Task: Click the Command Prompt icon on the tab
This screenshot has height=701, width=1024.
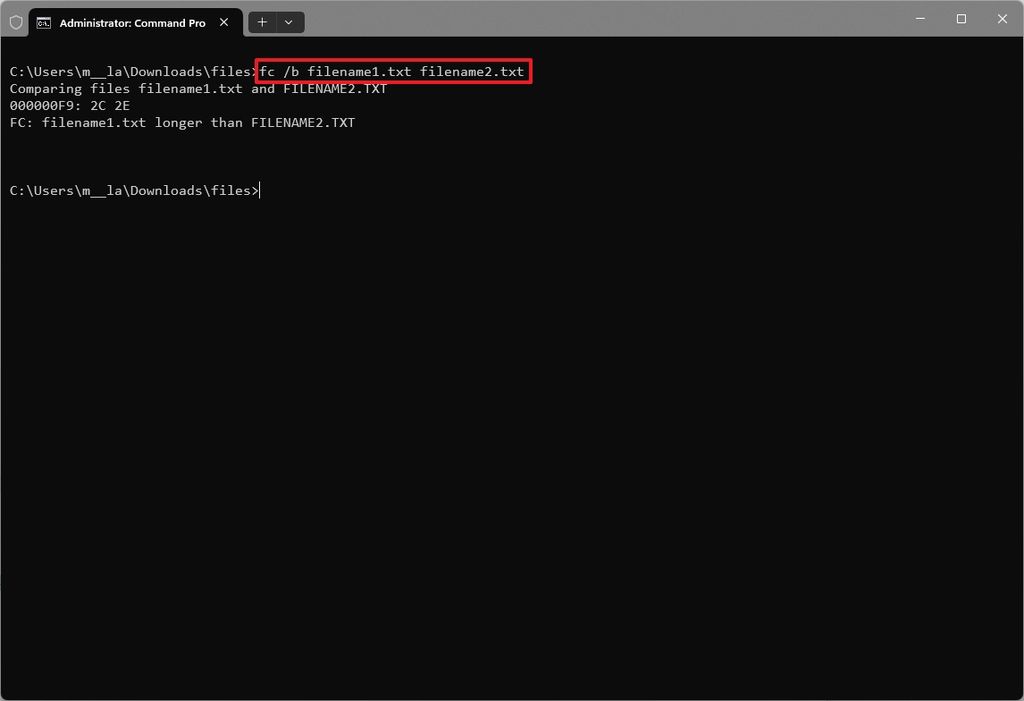Action: pos(42,21)
